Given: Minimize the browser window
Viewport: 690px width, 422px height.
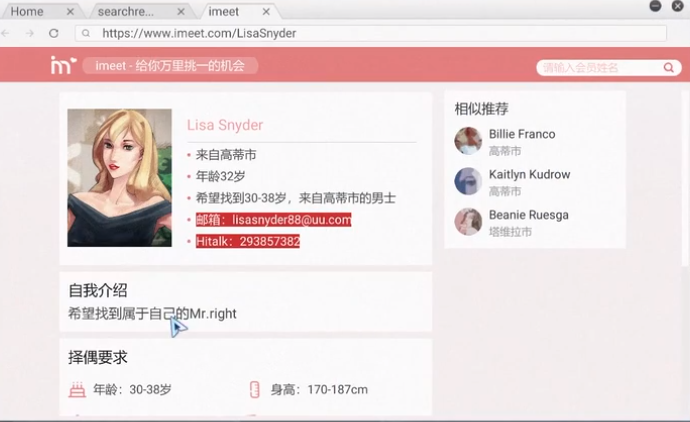Looking at the screenshot, I should pyautogui.click(x=655, y=6).
